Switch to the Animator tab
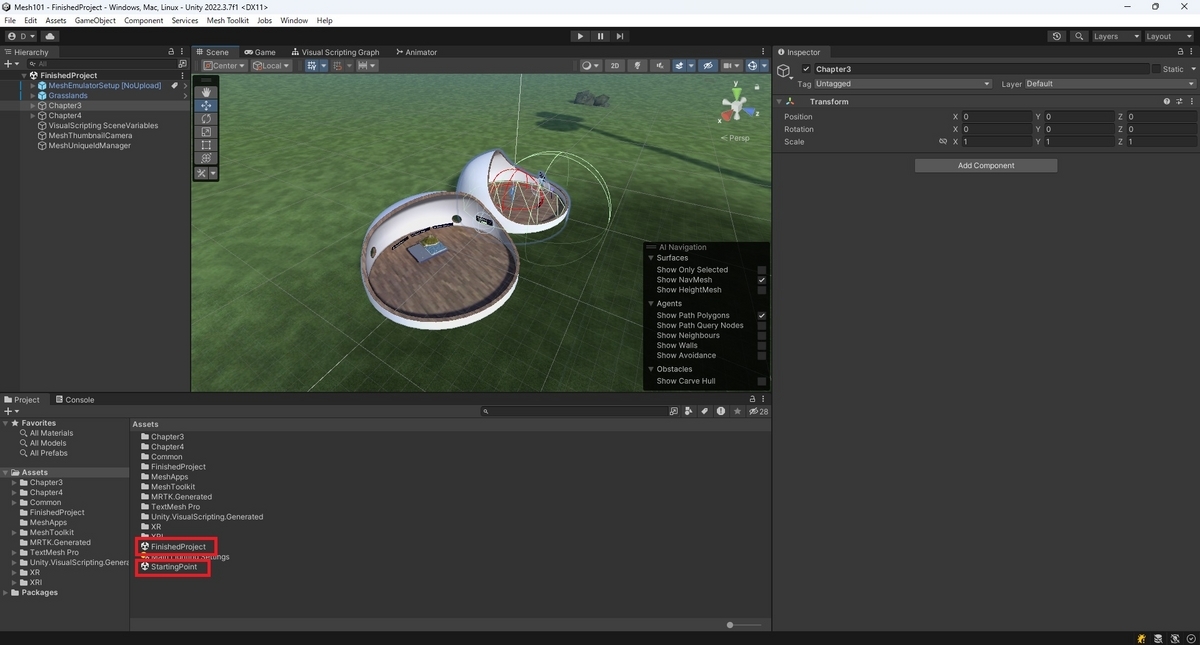This screenshot has width=1200, height=645. click(416, 52)
